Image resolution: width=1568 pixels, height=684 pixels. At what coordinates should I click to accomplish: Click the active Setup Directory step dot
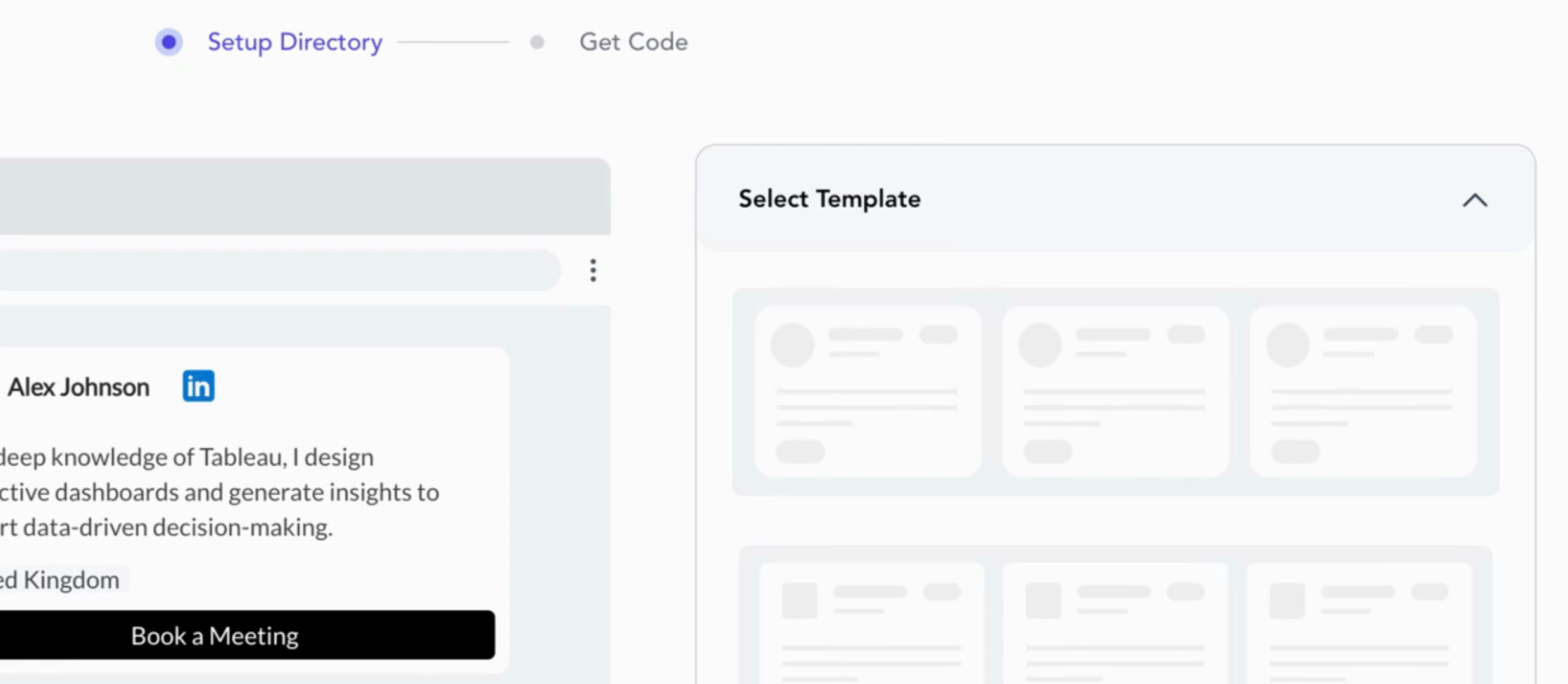(x=168, y=42)
